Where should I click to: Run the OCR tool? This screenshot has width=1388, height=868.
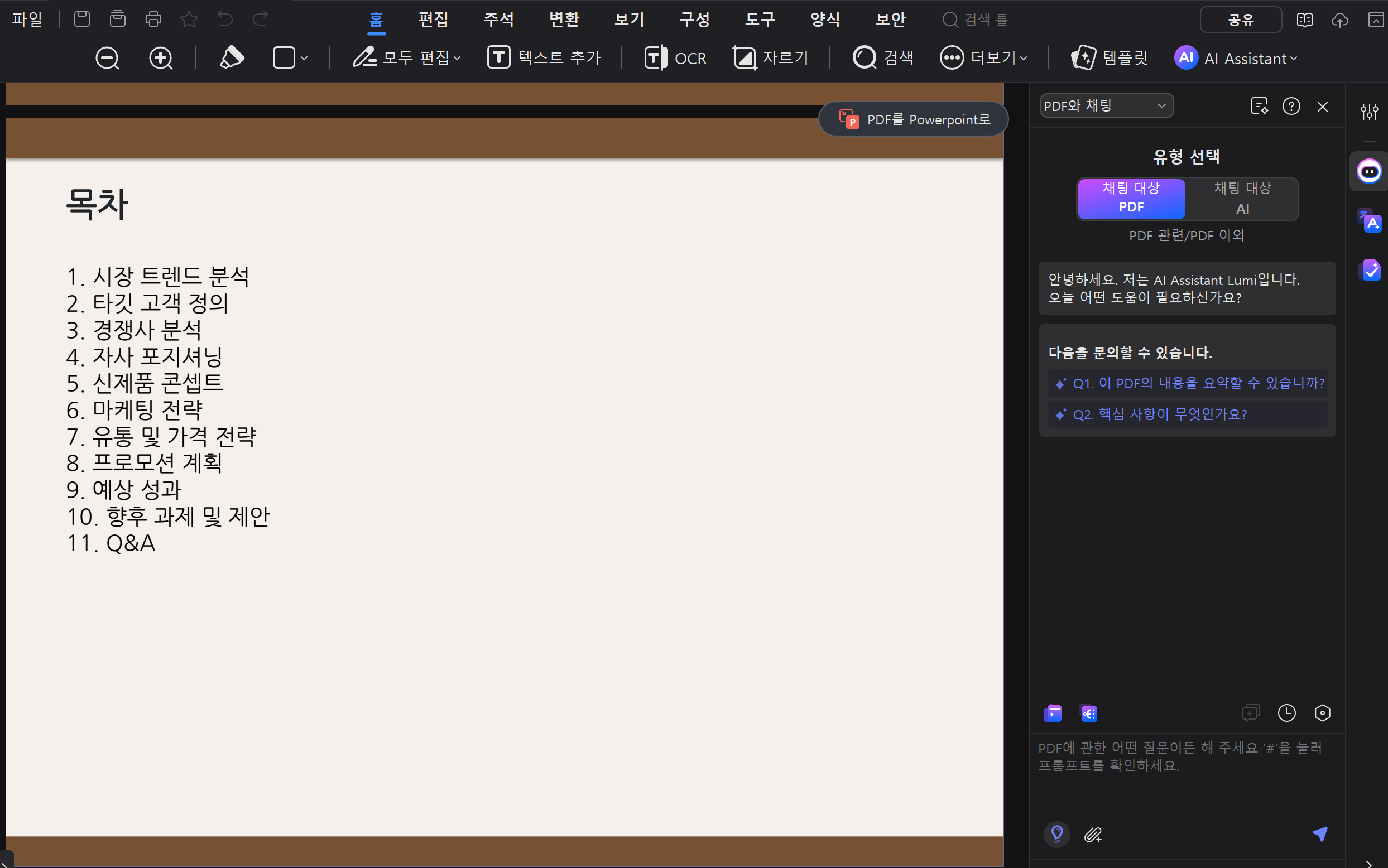[675, 58]
